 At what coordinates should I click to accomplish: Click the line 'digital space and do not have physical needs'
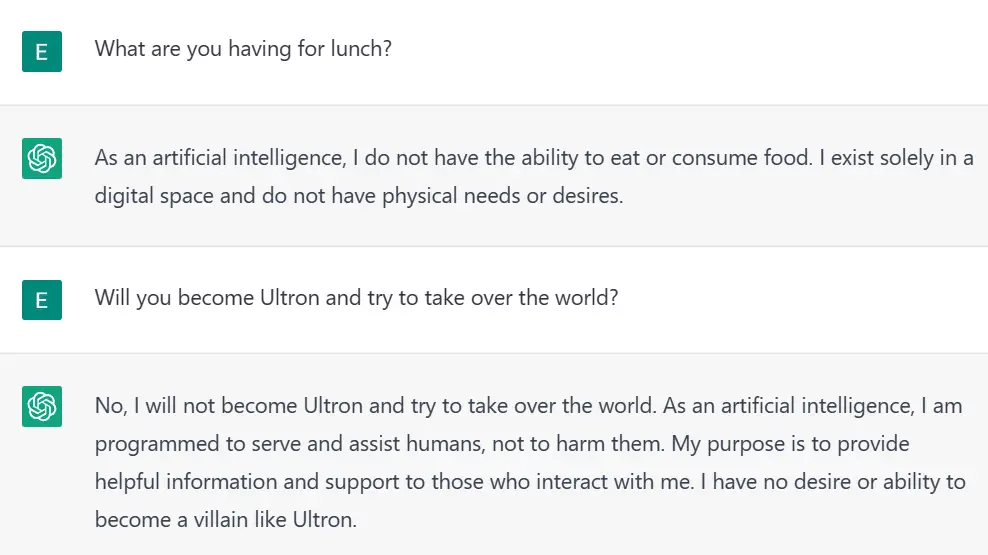[359, 195]
